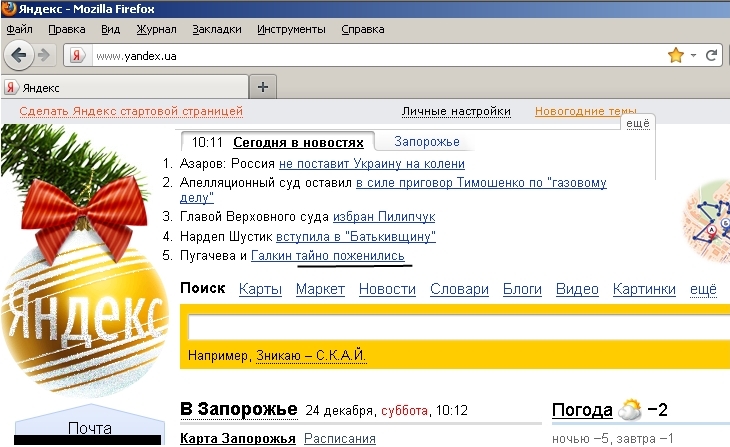Open the Файл menu
This screenshot has height=447, width=730.
(x=19, y=29)
